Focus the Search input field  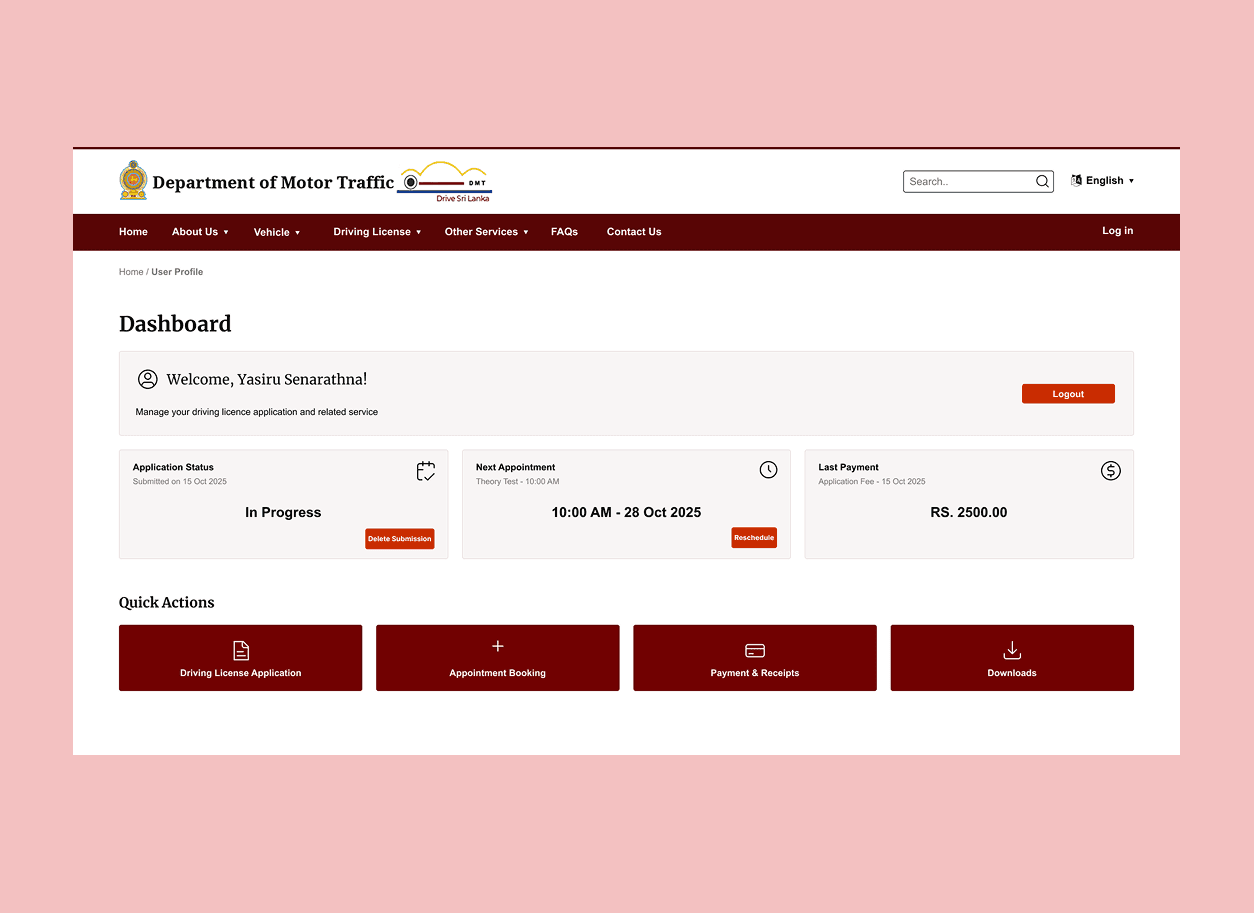(967, 182)
